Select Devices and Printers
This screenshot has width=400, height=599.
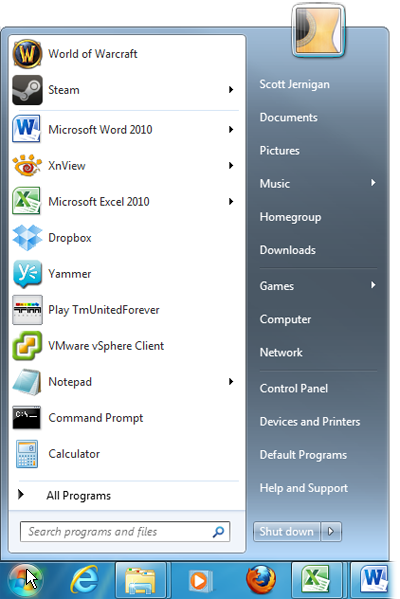click(310, 422)
